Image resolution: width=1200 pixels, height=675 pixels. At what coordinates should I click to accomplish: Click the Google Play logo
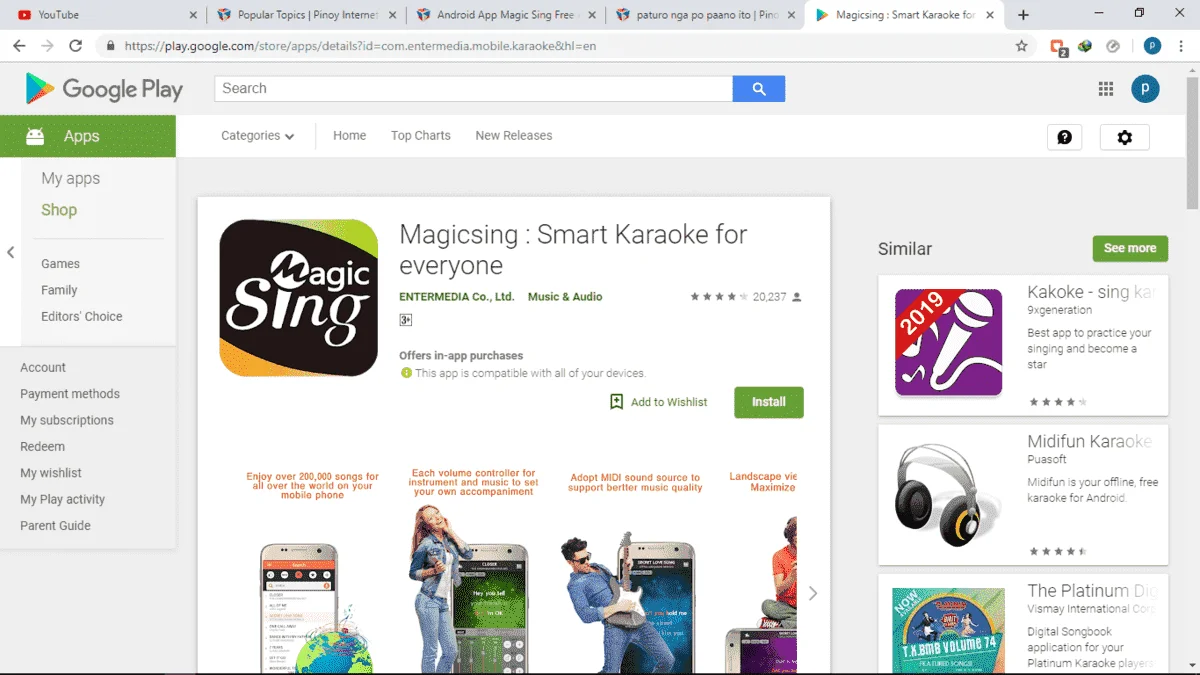tap(104, 89)
